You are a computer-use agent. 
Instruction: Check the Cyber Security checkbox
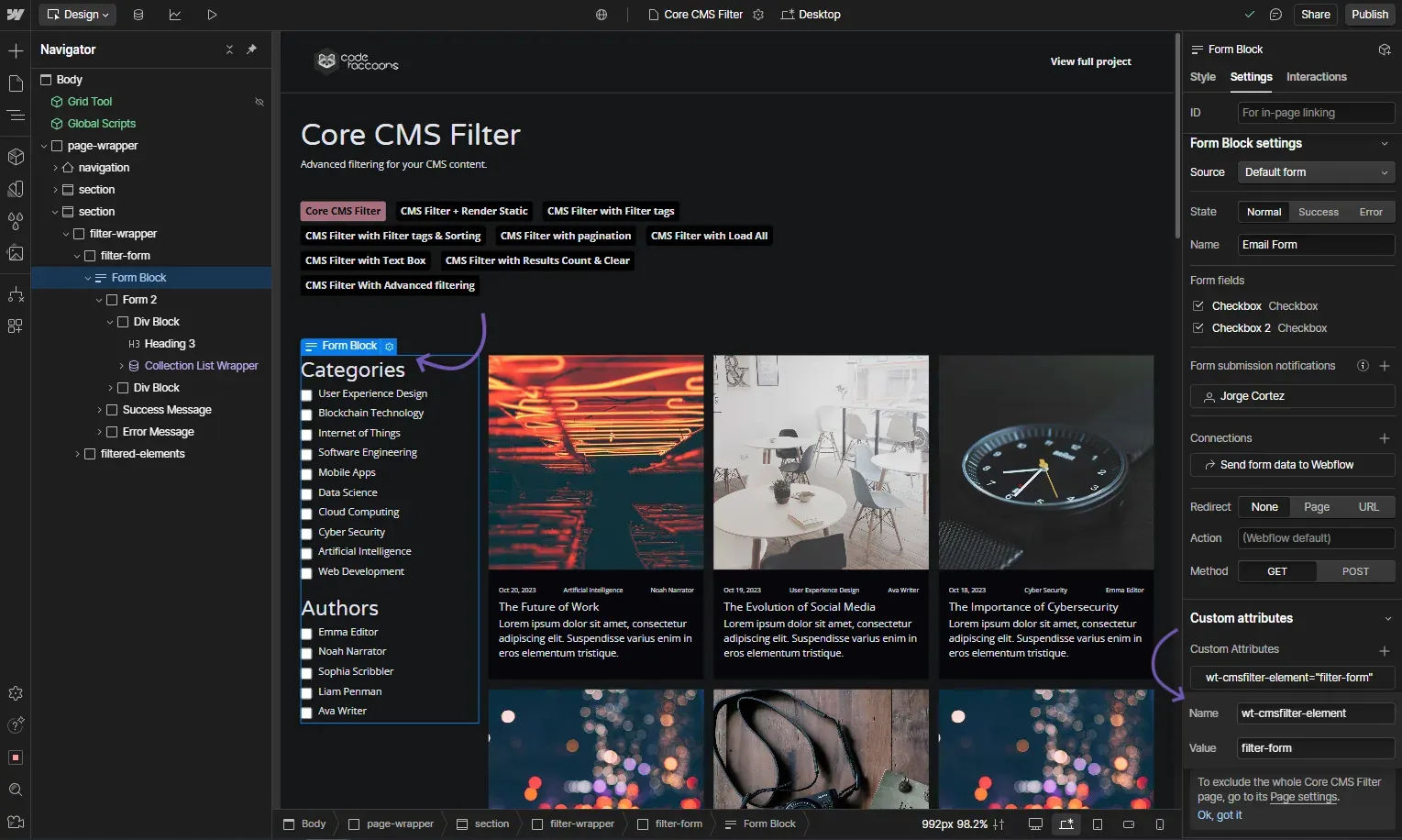[x=307, y=534]
